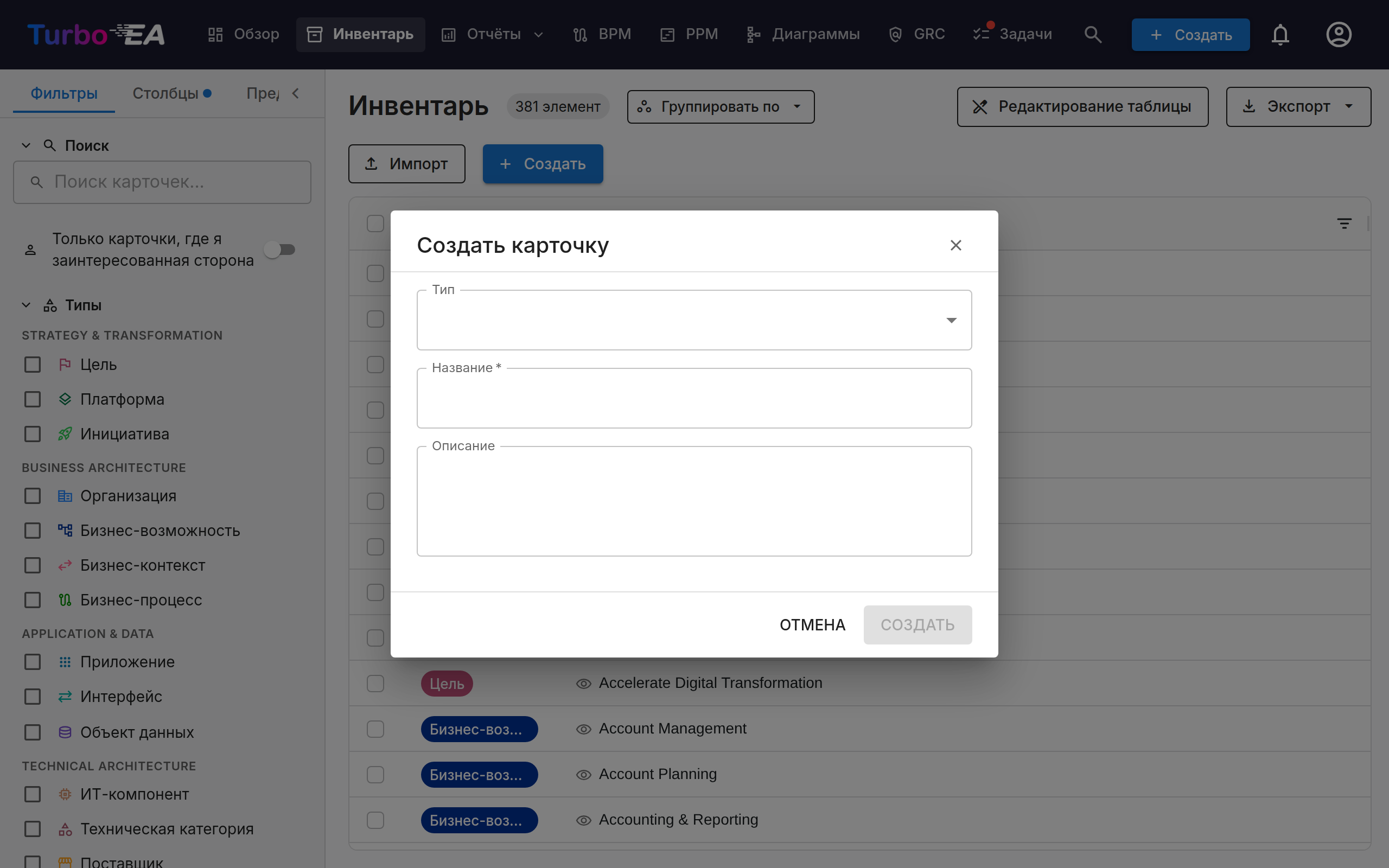Click the search magnifier in top bar
The width and height of the screenshot is (1389, 868).
1093,34
